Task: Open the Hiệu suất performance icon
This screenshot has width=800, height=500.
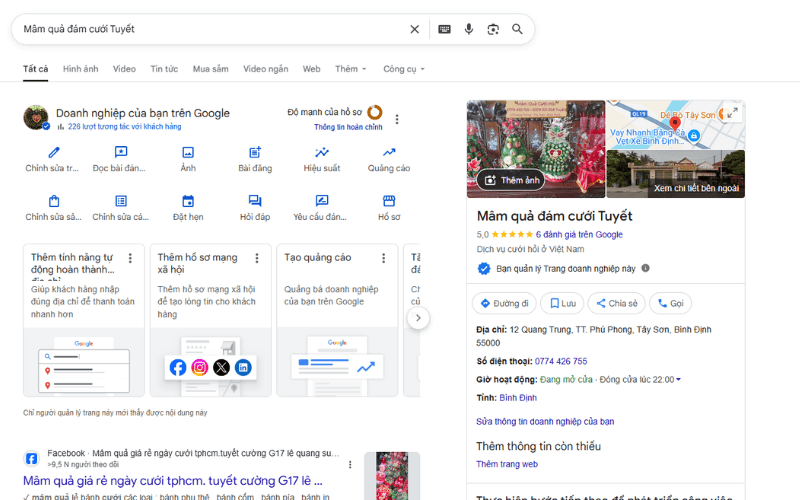Action: 322,153
